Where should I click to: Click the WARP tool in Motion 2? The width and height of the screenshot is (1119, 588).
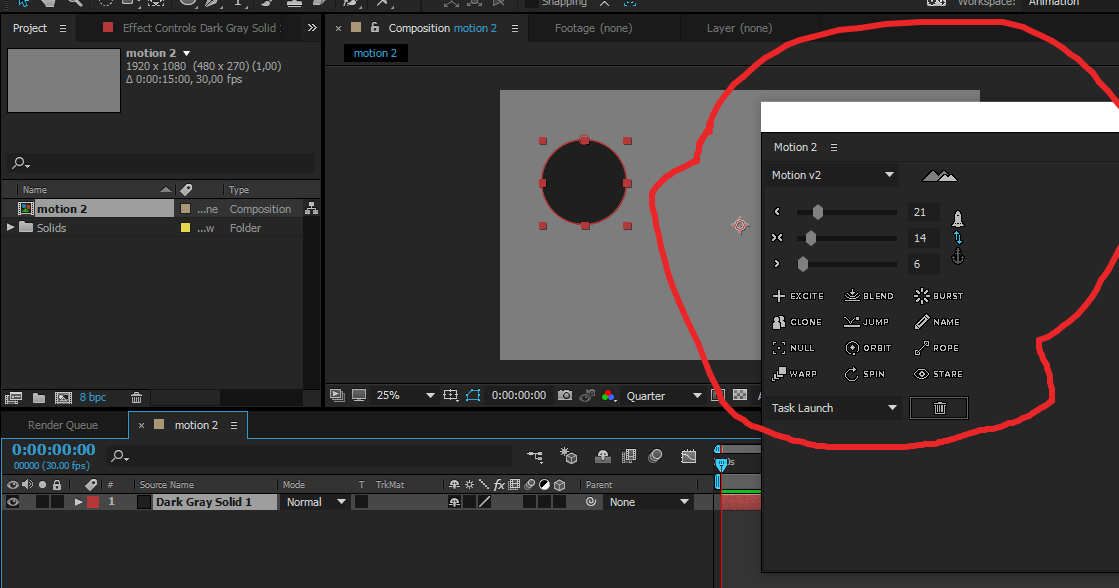click(794, 373)
